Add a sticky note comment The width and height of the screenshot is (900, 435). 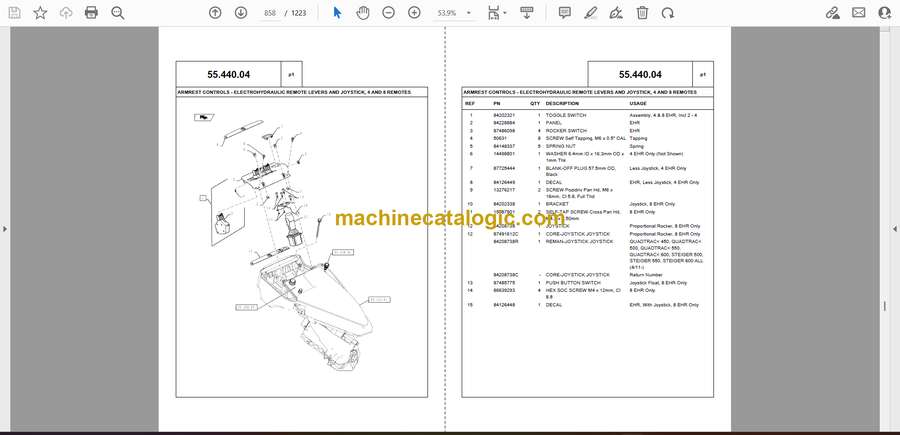(x=565, y=13)
